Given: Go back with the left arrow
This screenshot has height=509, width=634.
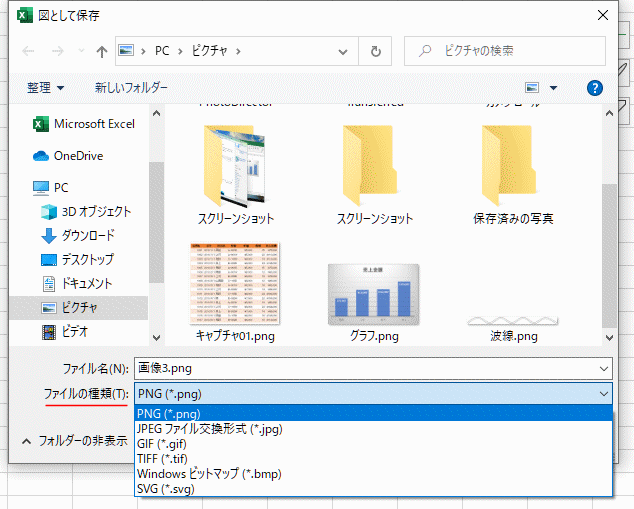Looking at the screenshot, I should pos(28,51).
